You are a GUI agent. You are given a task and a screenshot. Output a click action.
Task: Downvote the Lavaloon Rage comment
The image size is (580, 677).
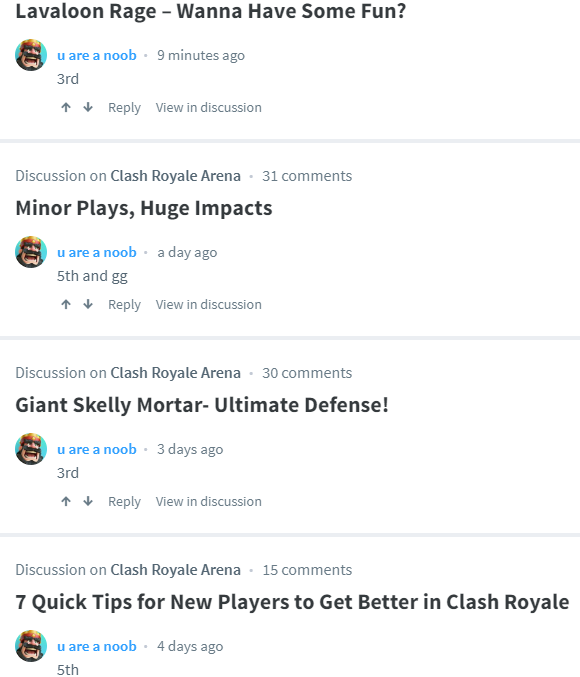[88, 107]
